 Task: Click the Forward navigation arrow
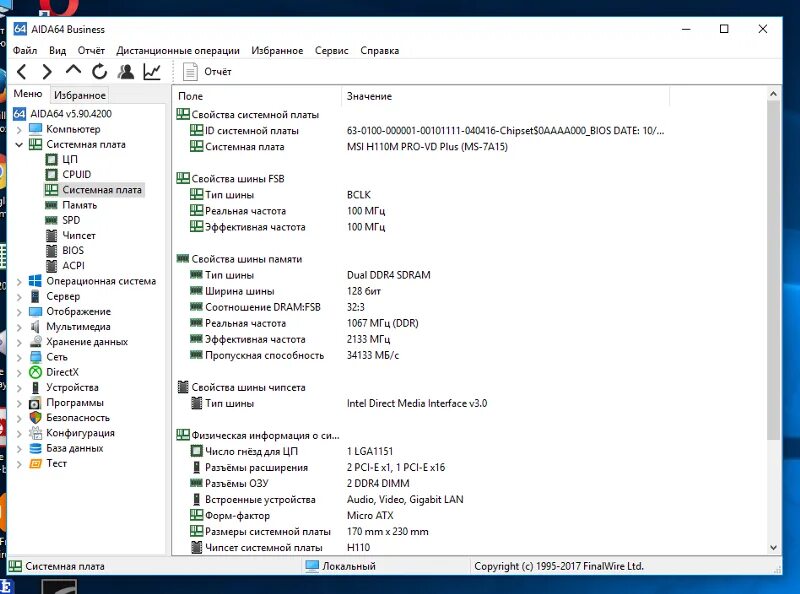pyautogui.click(x=47, y=72)
